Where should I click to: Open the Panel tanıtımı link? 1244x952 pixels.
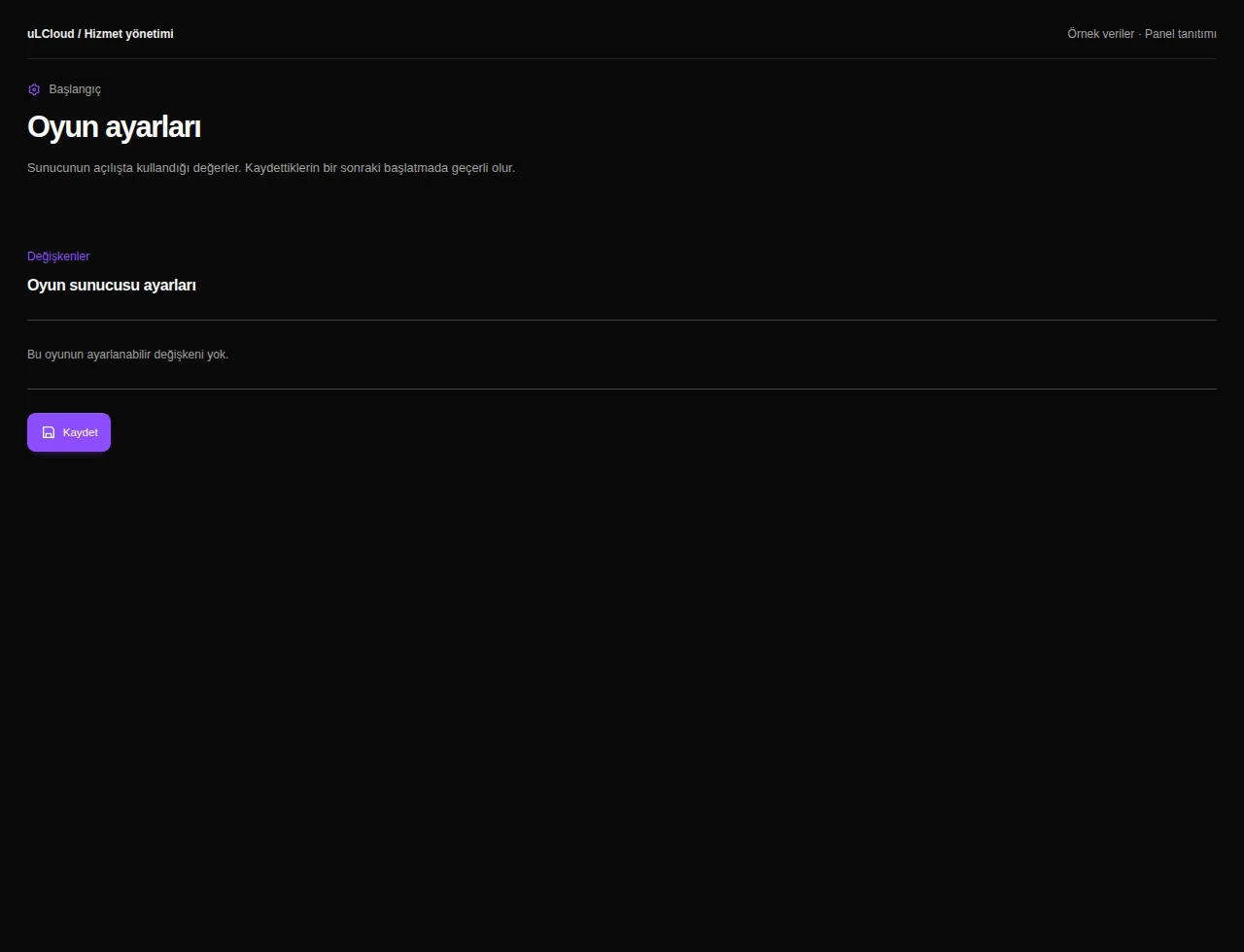[x=1181, y=34]
